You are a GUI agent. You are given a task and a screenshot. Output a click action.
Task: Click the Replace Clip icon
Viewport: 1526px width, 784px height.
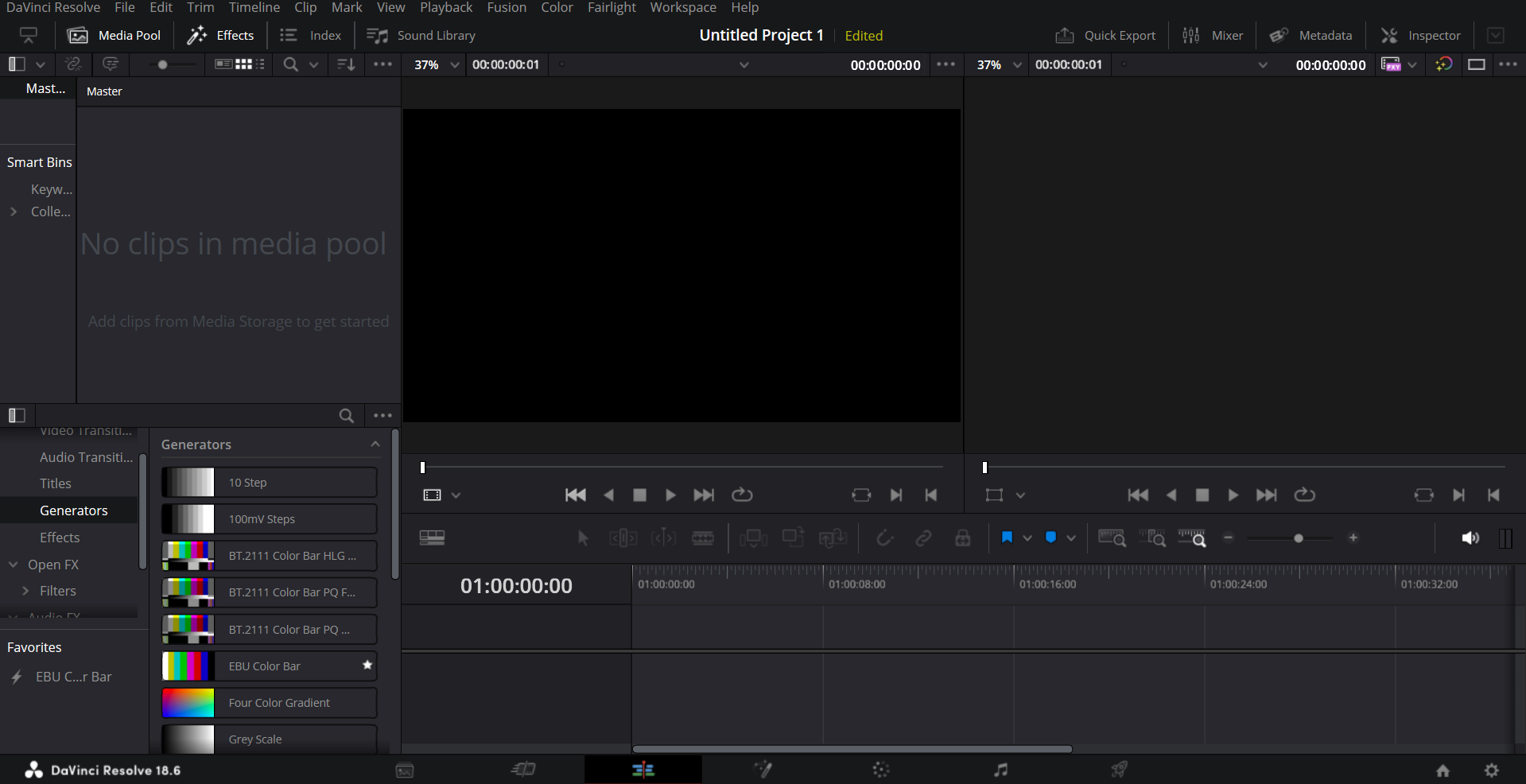click(x=833, y=538)
